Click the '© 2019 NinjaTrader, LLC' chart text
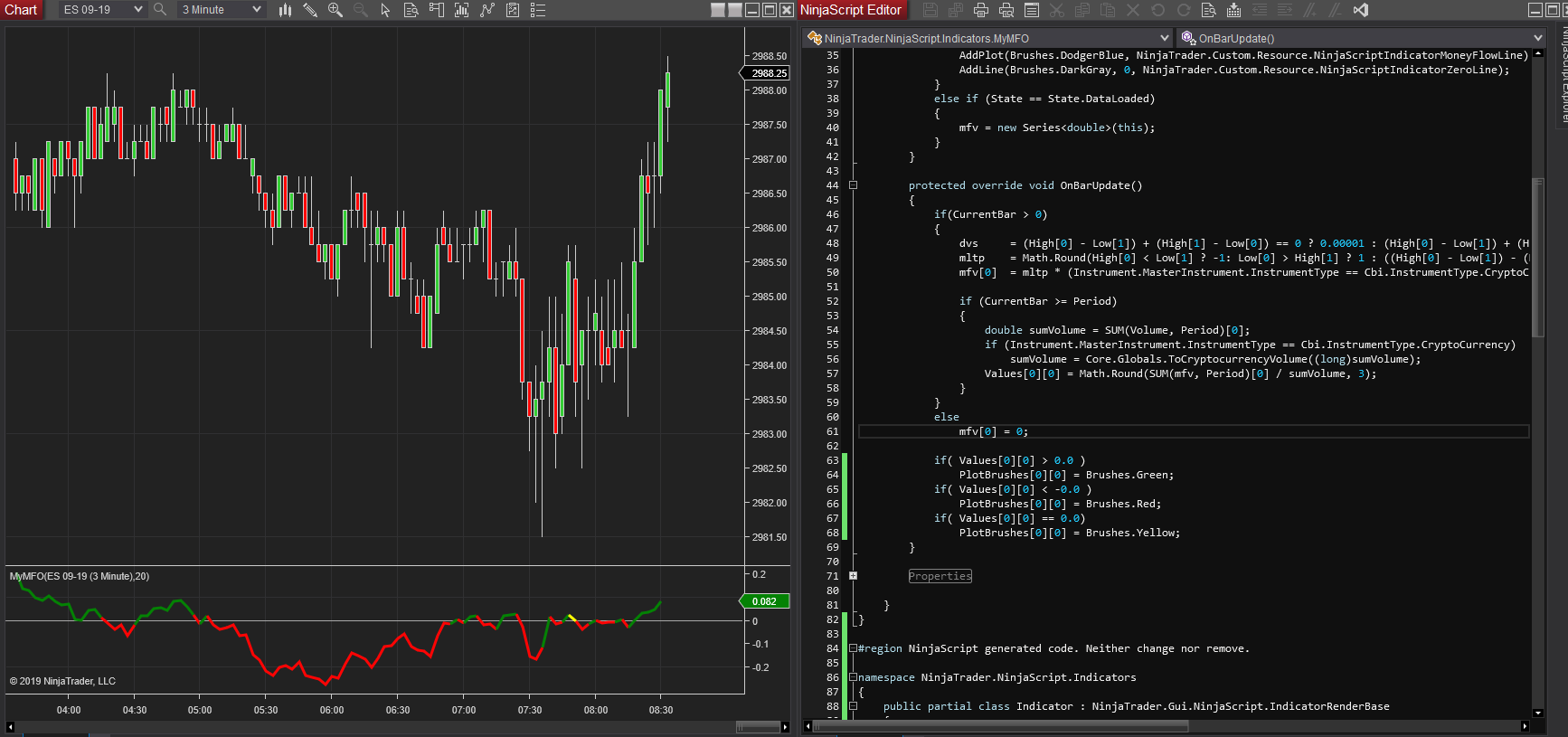This screenshot has height=737, width=1568. 62,681
